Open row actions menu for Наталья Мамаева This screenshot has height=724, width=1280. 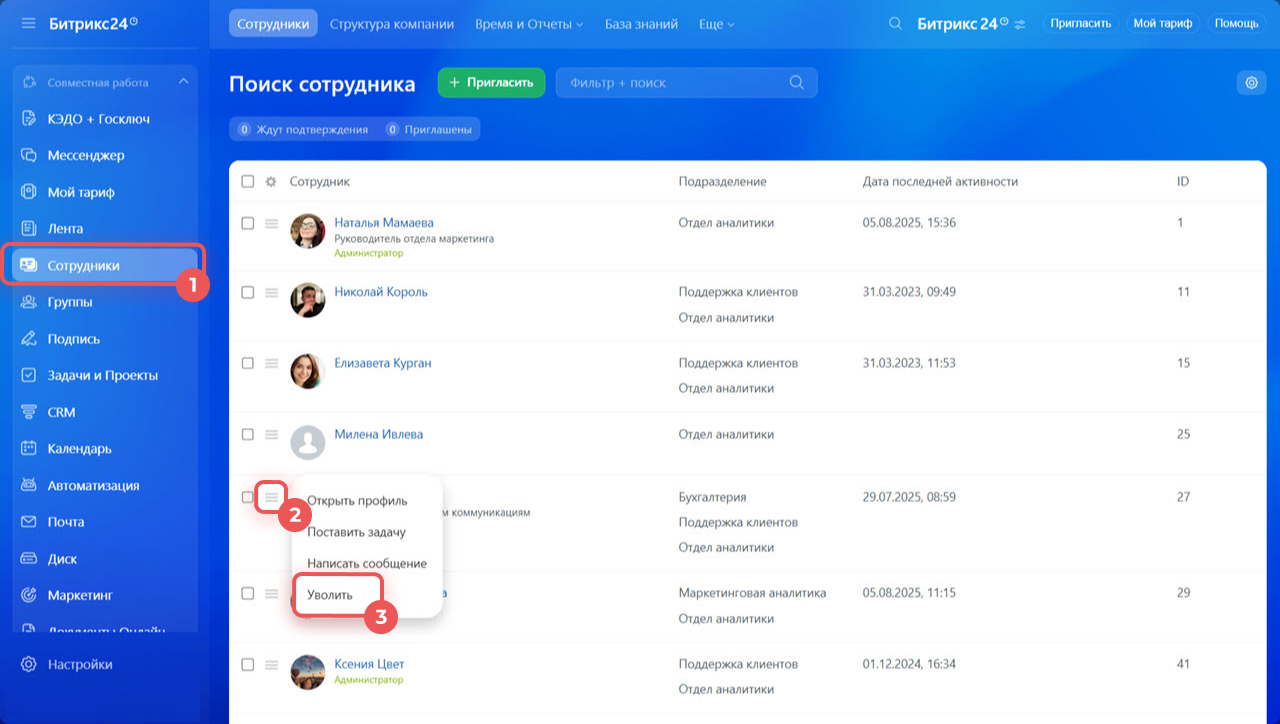tap(271, 223)
